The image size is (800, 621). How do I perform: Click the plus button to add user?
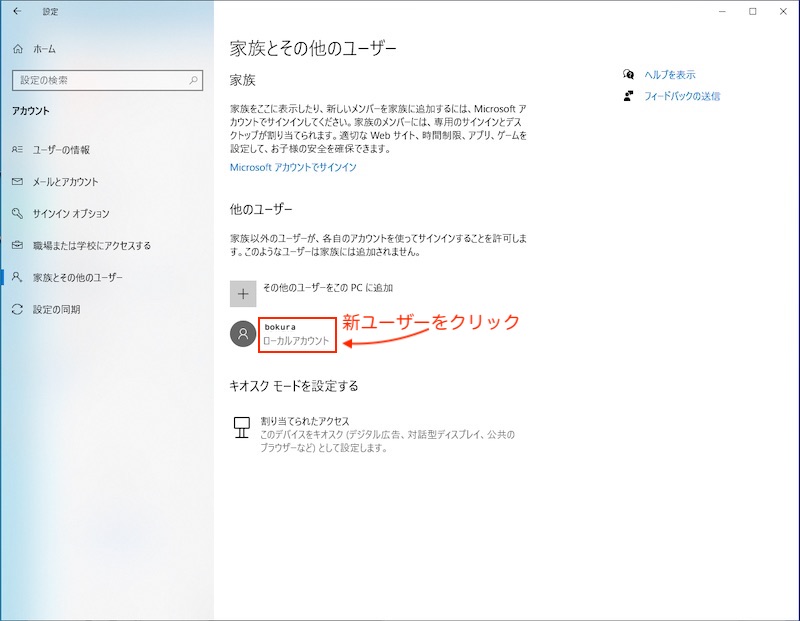(x=243, y=294)
